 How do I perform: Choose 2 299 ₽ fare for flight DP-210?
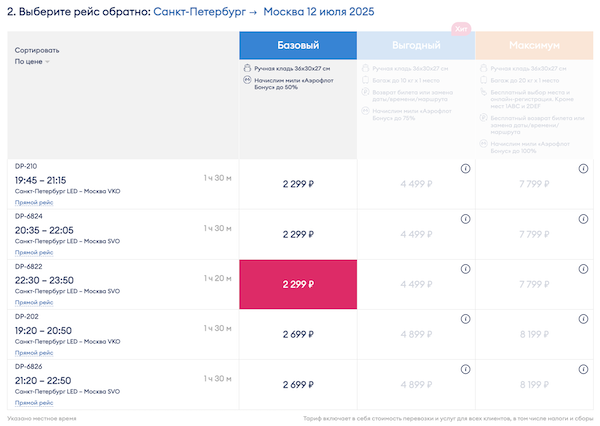pyautogui.click(x=297, y=184)
